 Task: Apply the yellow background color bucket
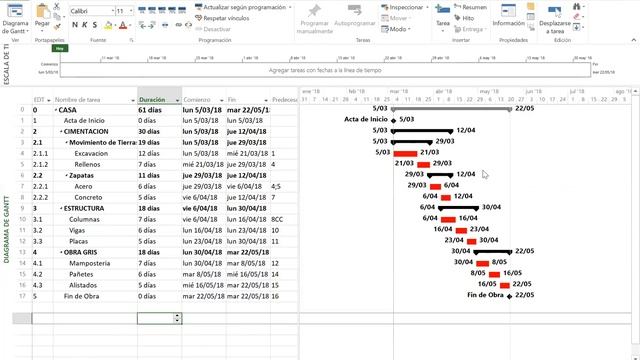tap(108, 26)
